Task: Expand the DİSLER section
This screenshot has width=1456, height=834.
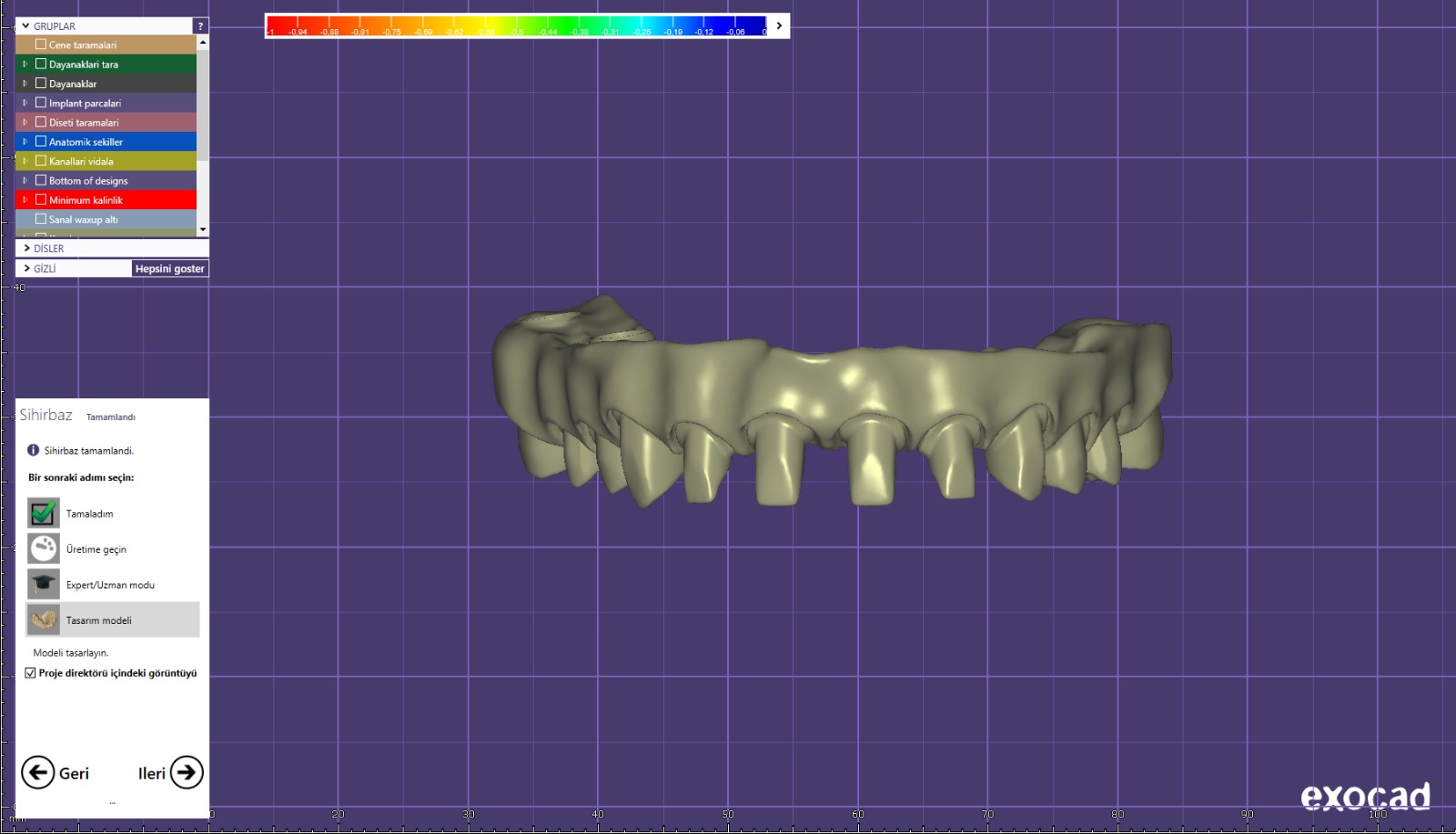Action: (x=27, y=248)
